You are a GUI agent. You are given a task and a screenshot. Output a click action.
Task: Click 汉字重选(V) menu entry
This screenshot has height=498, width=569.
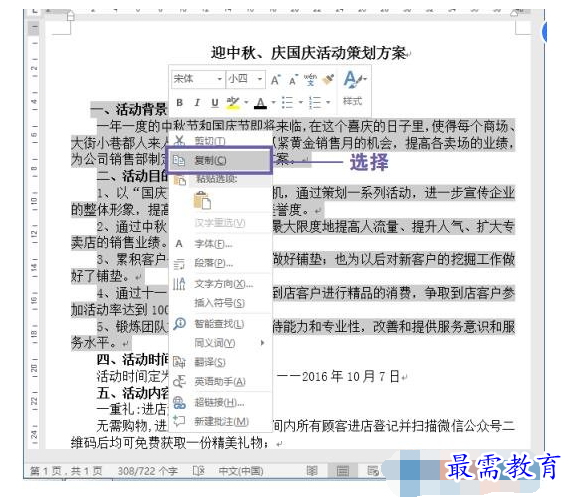(x=220, y=223)
